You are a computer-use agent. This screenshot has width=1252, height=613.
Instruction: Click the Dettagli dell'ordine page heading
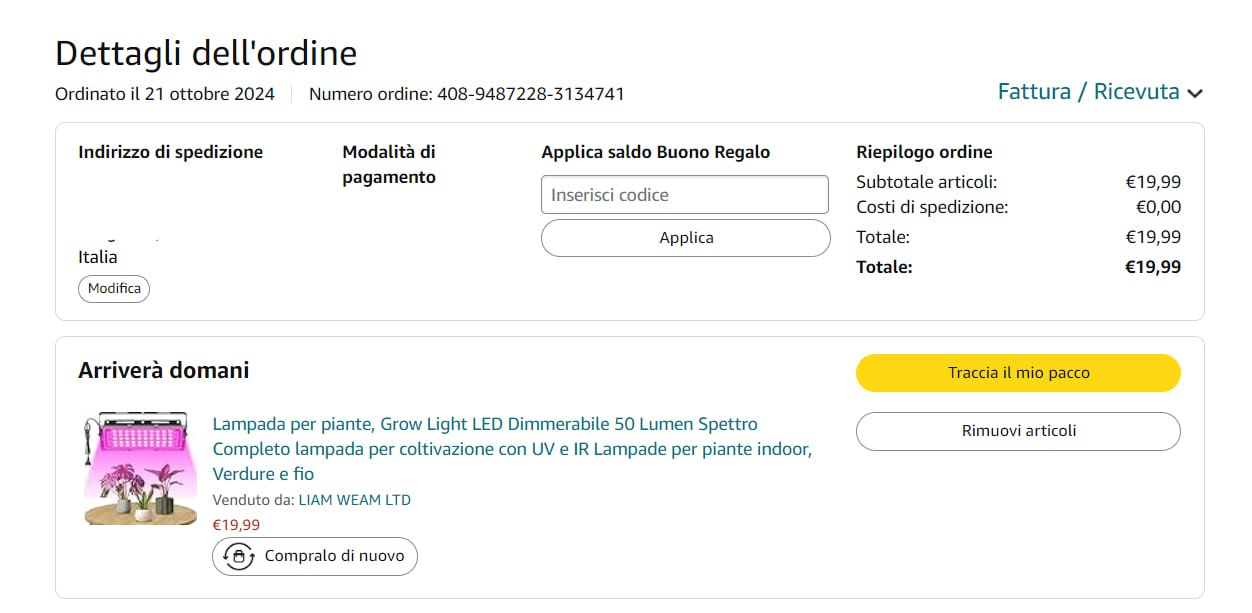tap(206, 53)
